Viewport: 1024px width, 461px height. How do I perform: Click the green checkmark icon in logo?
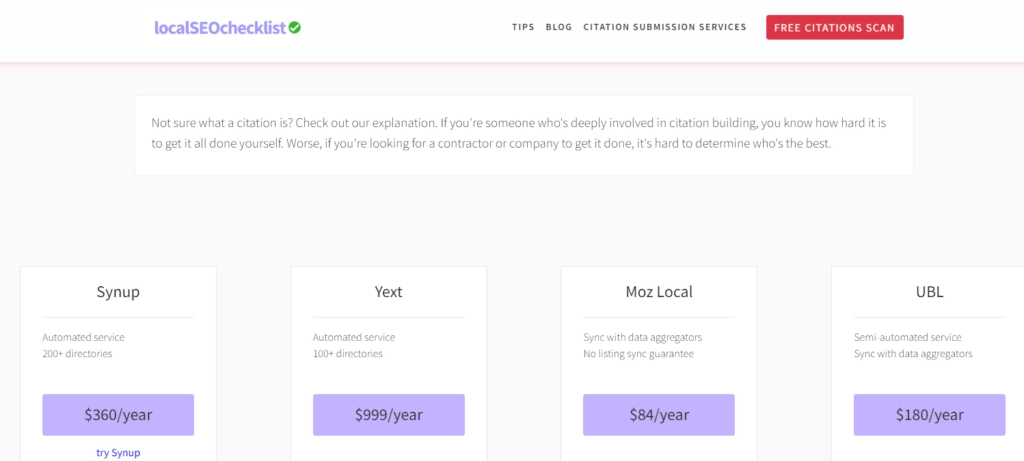click(x=295, y=28)
